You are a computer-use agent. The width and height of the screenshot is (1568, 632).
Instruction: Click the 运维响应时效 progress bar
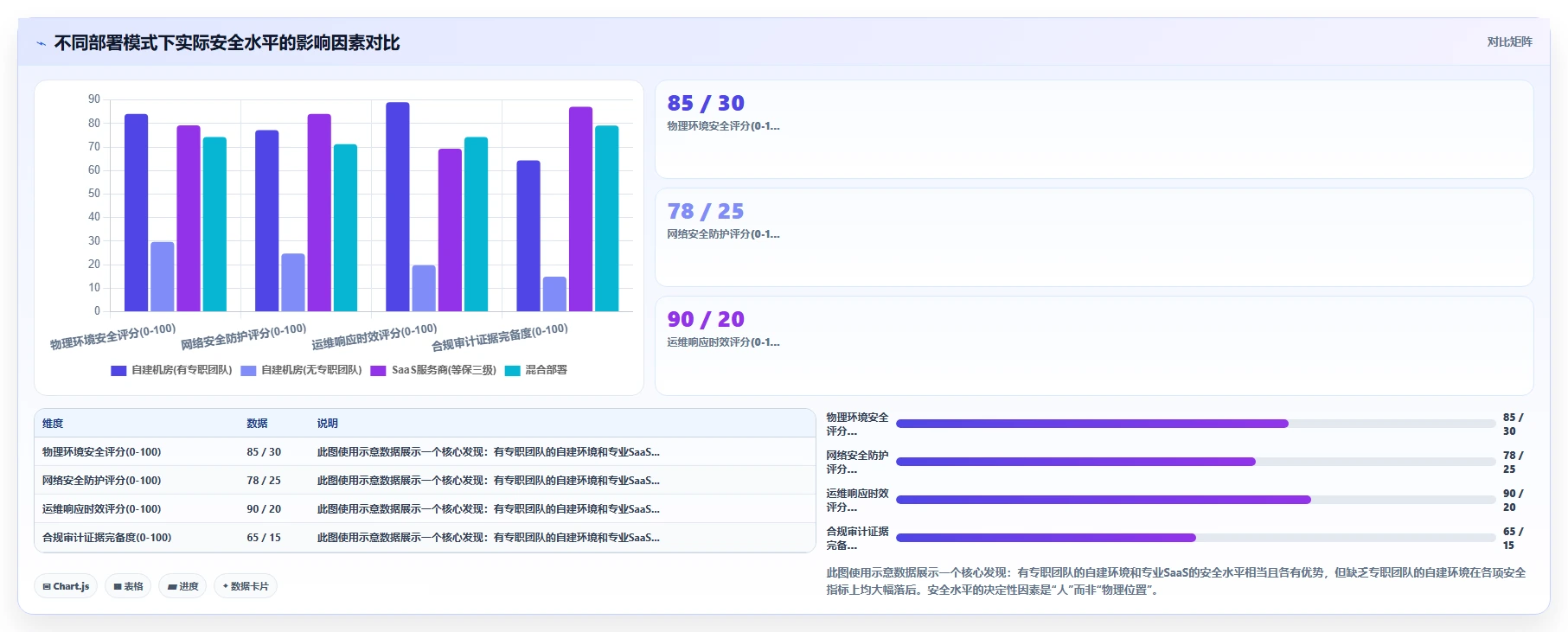(x=1195, y=500)
